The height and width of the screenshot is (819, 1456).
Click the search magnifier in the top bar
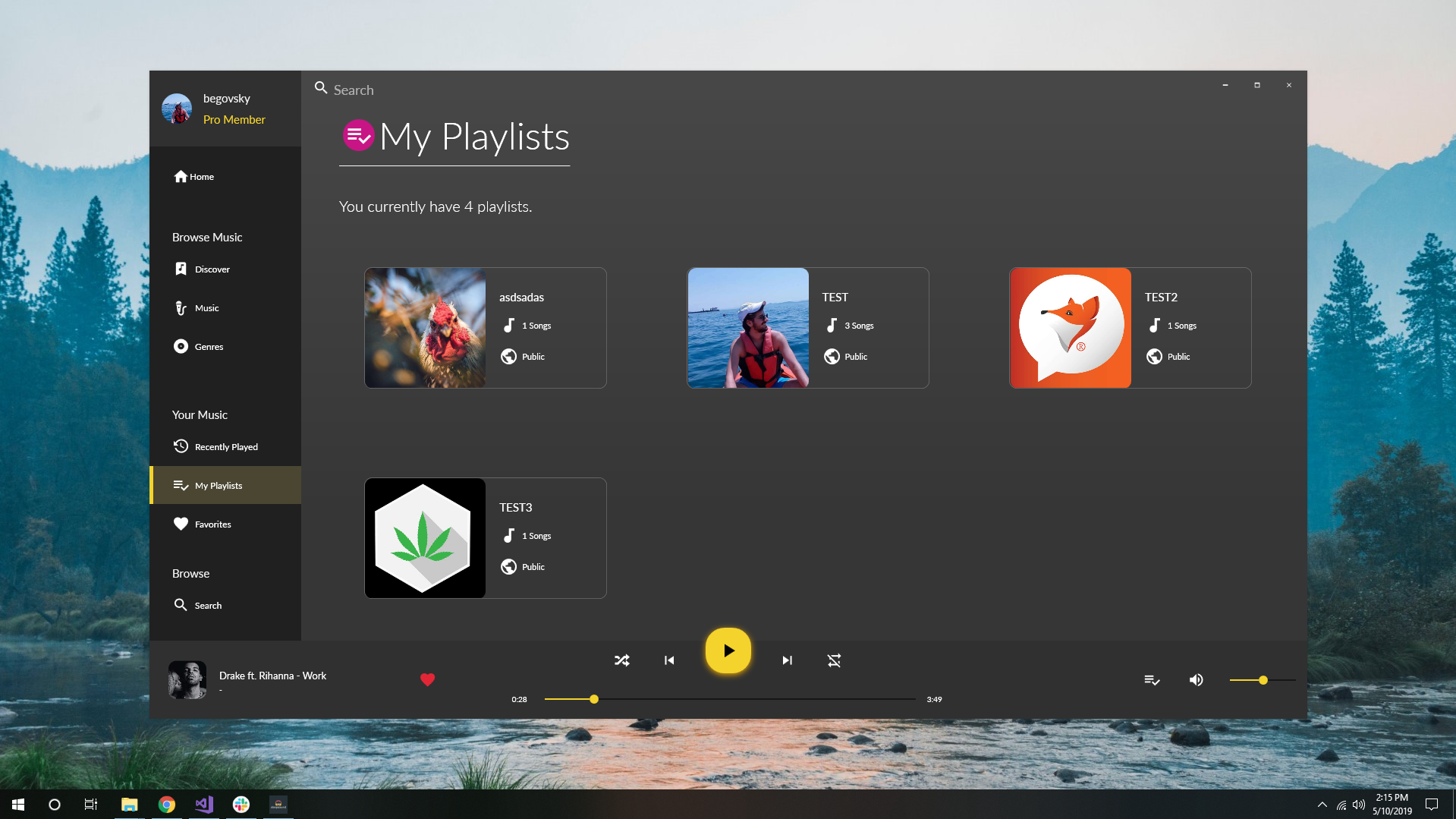coord(320,87)
